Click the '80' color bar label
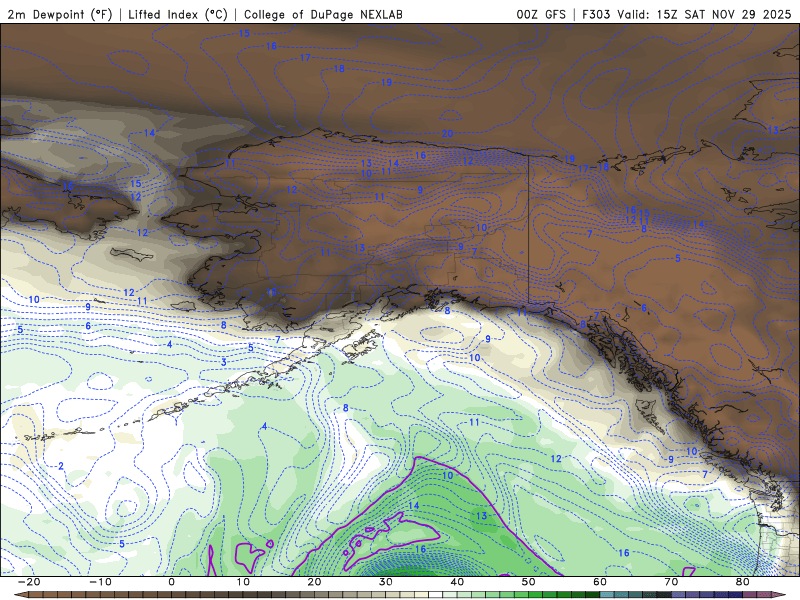The image size is (800, 600). 743,582
